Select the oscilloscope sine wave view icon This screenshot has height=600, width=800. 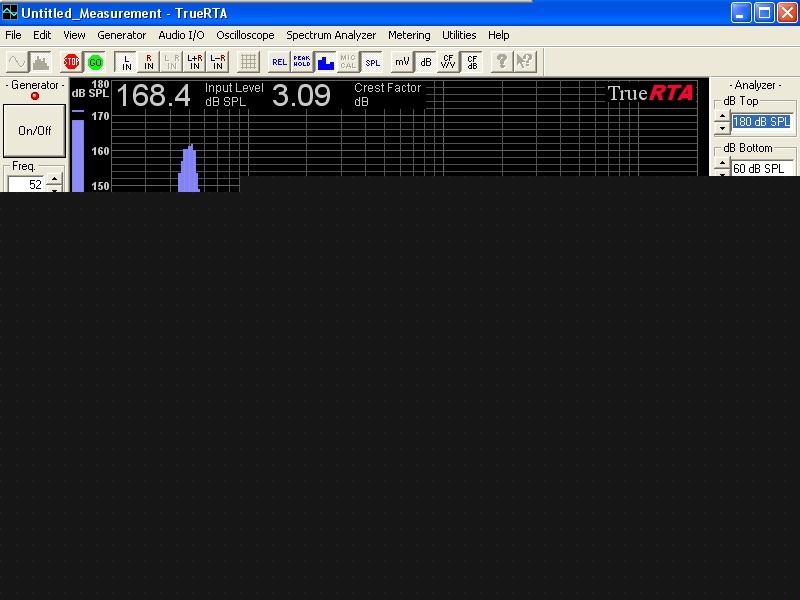pos(16,62)
